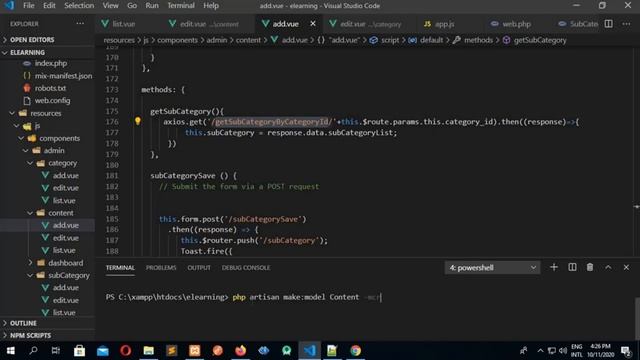Screen dimensions: 640x360
Task: Open Task View on the taskbar
Action: pyautogui.click(x=56, y=351)
